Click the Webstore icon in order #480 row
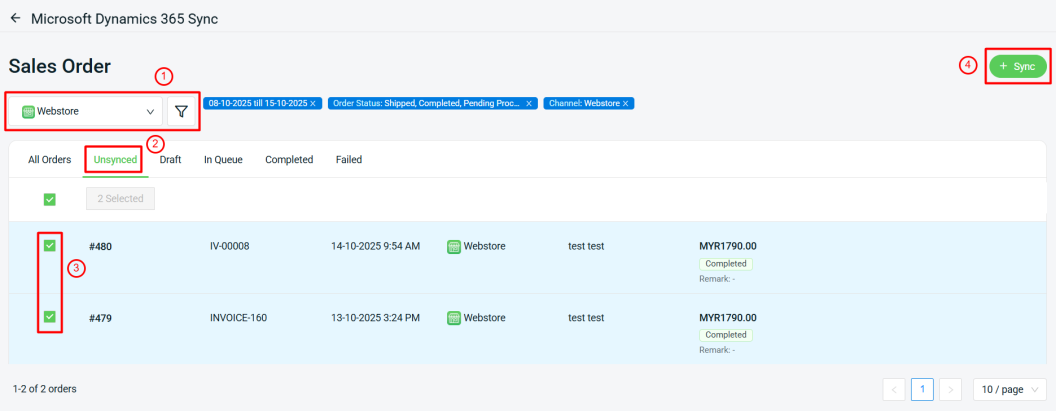1056x411 pixels. (453, 246)
